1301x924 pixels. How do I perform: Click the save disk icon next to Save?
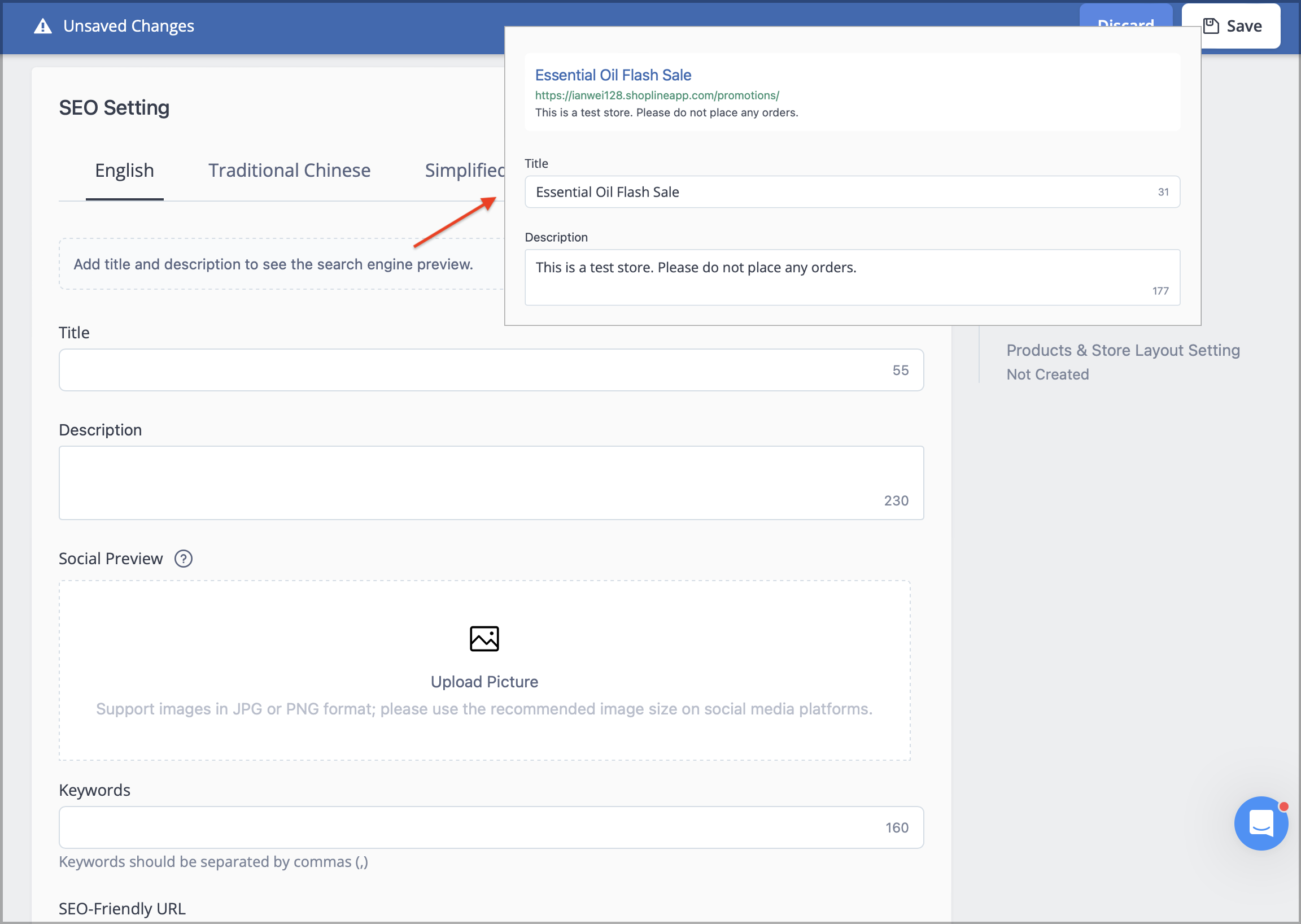1211,25
